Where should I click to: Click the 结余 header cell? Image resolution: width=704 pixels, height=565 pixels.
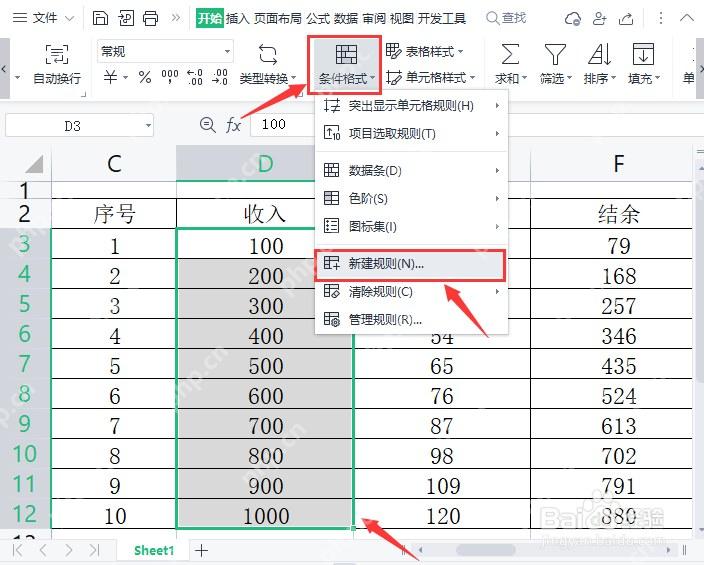click(x=619, y=213)
